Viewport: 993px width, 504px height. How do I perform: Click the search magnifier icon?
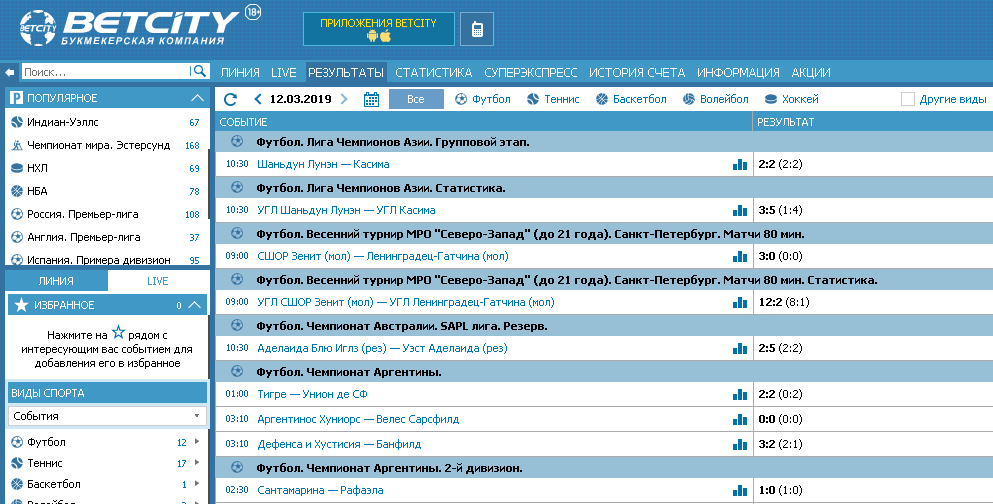tap(199, 72)
